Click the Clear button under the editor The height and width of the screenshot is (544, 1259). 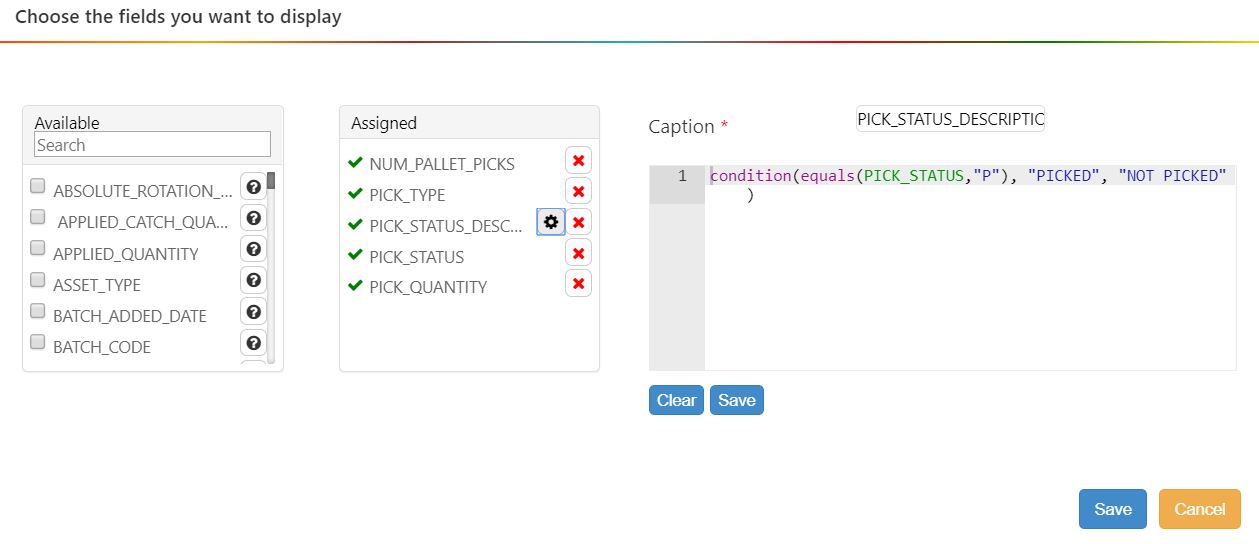tap(676, 400)
